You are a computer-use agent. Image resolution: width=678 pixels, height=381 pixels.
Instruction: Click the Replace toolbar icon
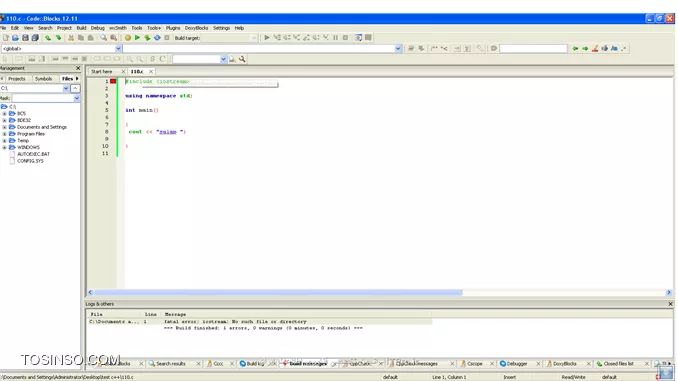click(x=114, y=38)
